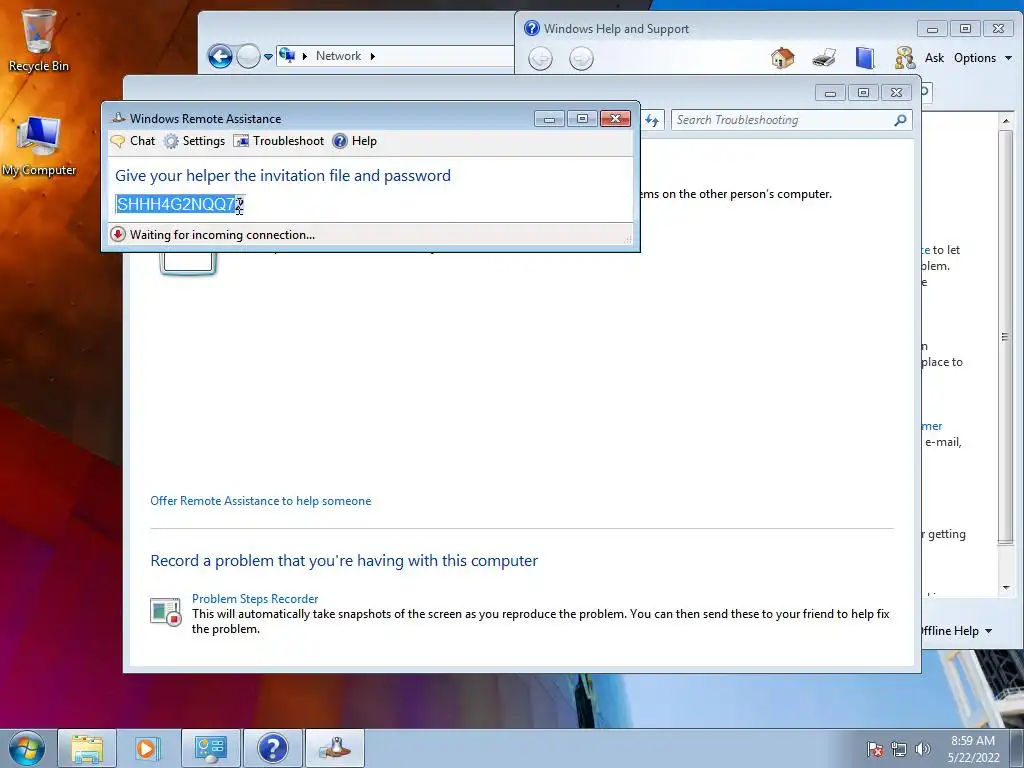The height and width of the screenshot is (768, 1024).
Task: Open Help in Remote Assistance toolbar
Action: coord(355,141)
